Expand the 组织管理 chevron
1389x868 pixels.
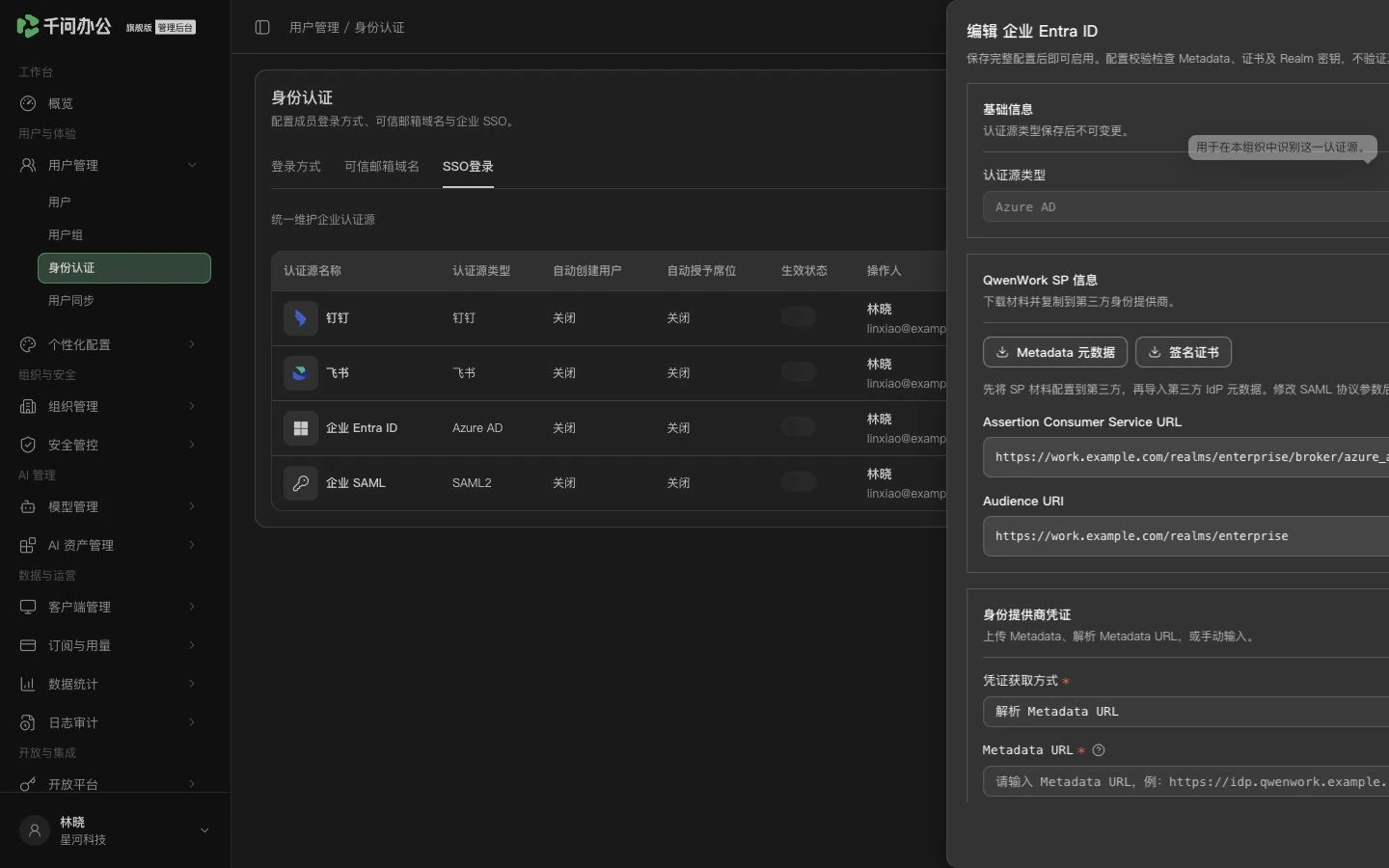192,406
